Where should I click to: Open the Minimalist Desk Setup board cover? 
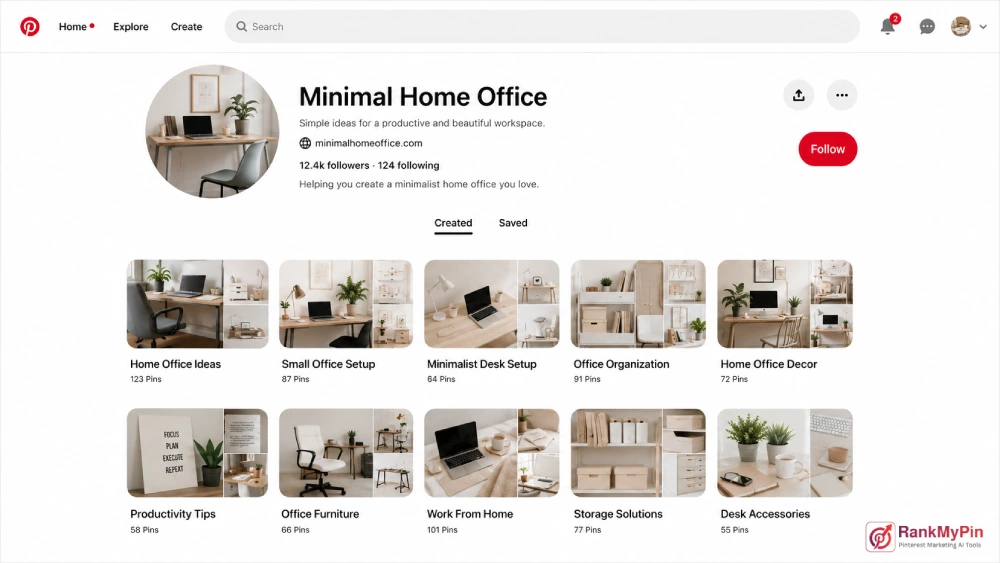pos(492,303)
